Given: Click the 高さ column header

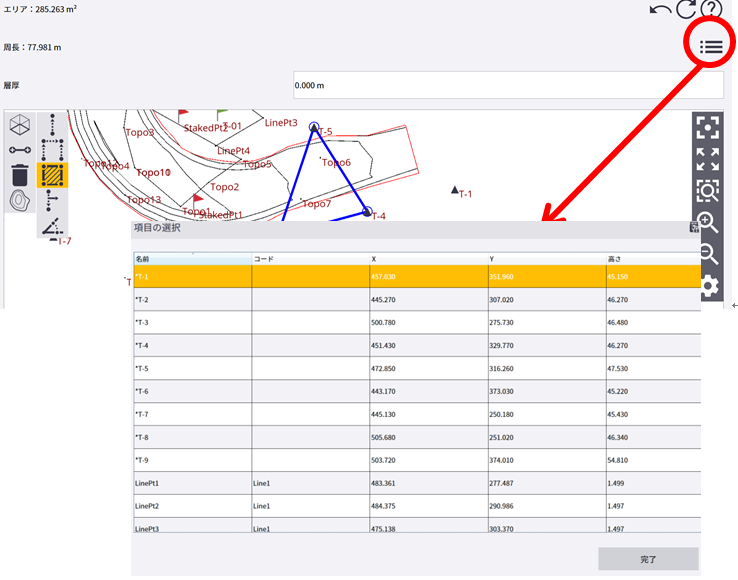Looking at the screenshot, I should 650,258.
